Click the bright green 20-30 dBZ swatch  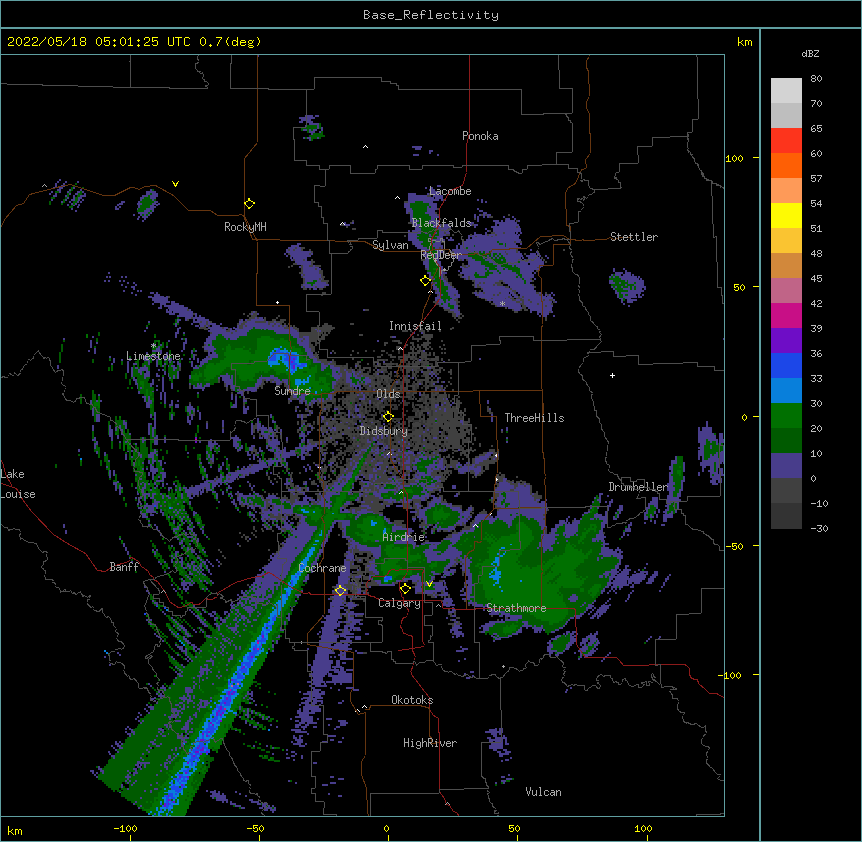tap(786, 416)
